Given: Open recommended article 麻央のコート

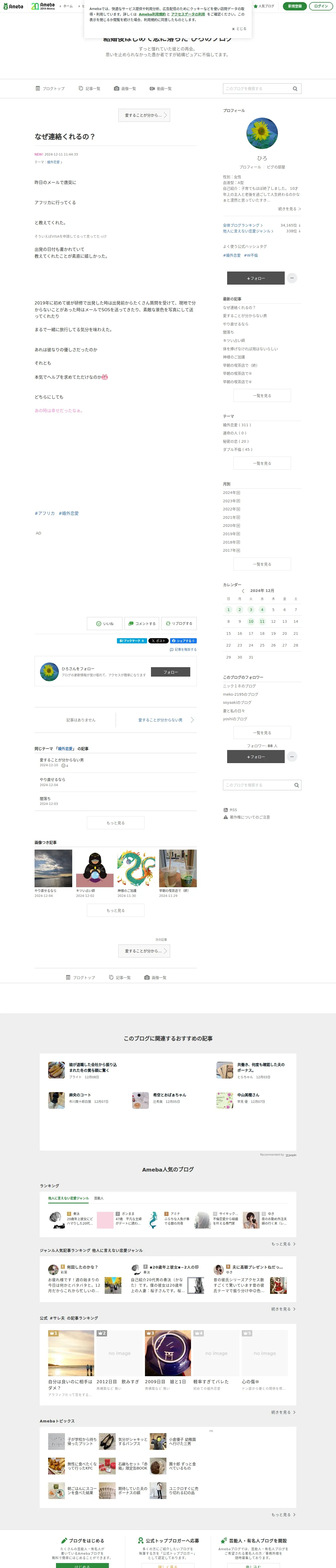Looking at the screenshot, I should click(x=80, y=1095).
